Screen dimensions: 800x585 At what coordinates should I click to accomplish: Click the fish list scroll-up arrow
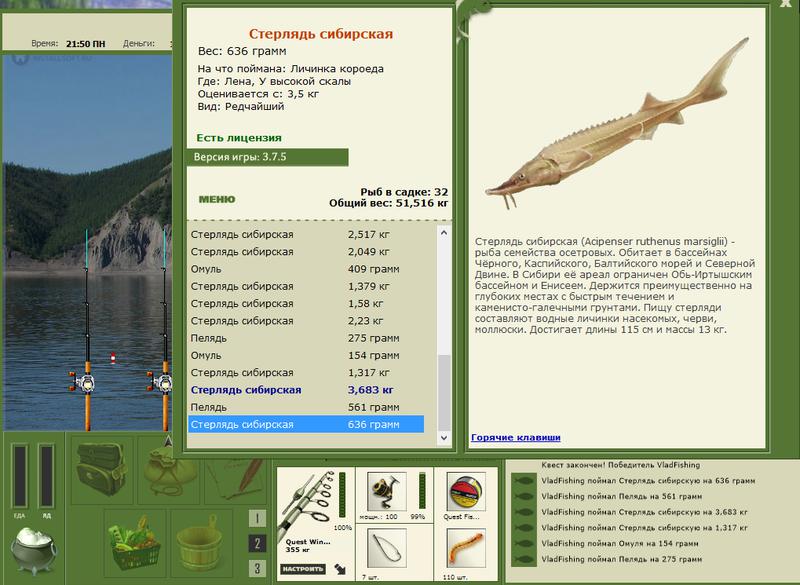pyautogui.click(x=444, y=233)
